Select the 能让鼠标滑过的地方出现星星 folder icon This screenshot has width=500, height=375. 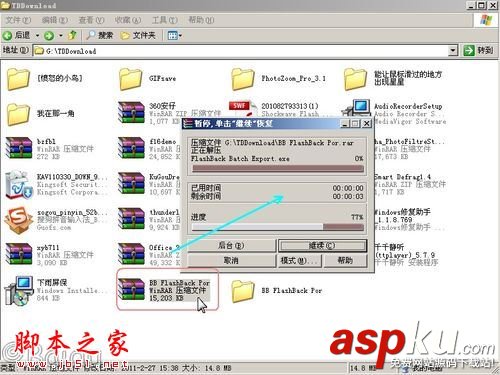point(355,79)
